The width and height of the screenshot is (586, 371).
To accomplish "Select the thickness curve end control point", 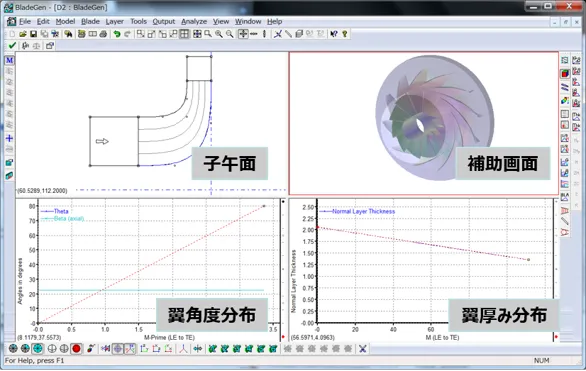I will click(528, 259).
